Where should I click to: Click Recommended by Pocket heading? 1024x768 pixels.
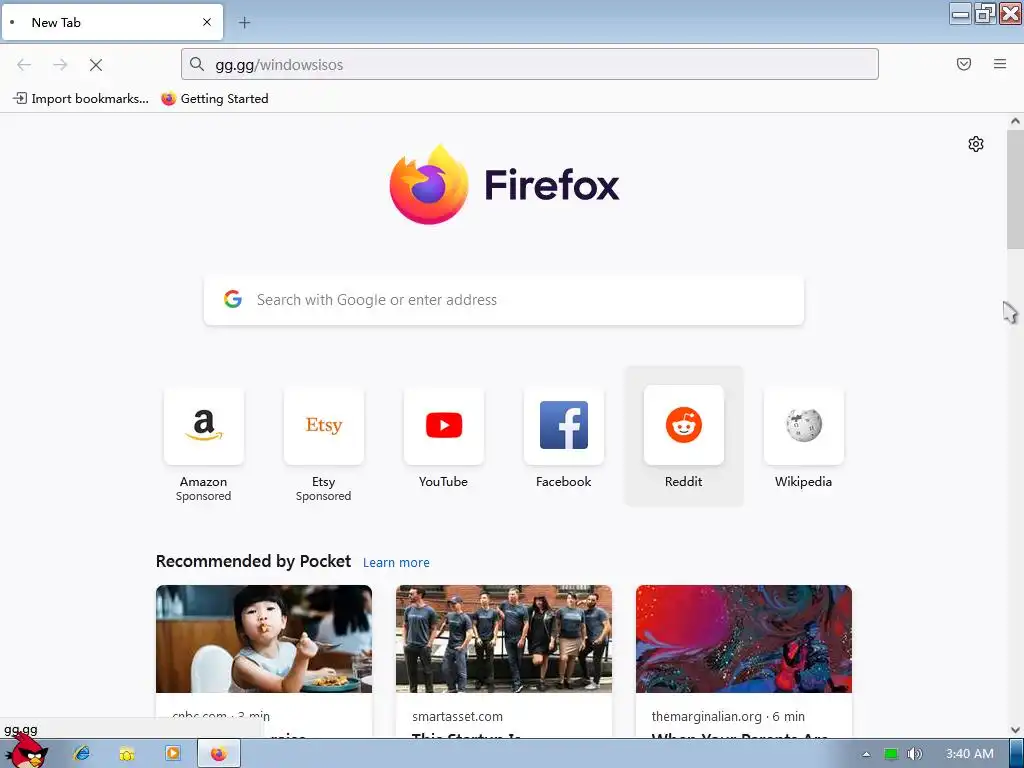[x=253, y=562]
